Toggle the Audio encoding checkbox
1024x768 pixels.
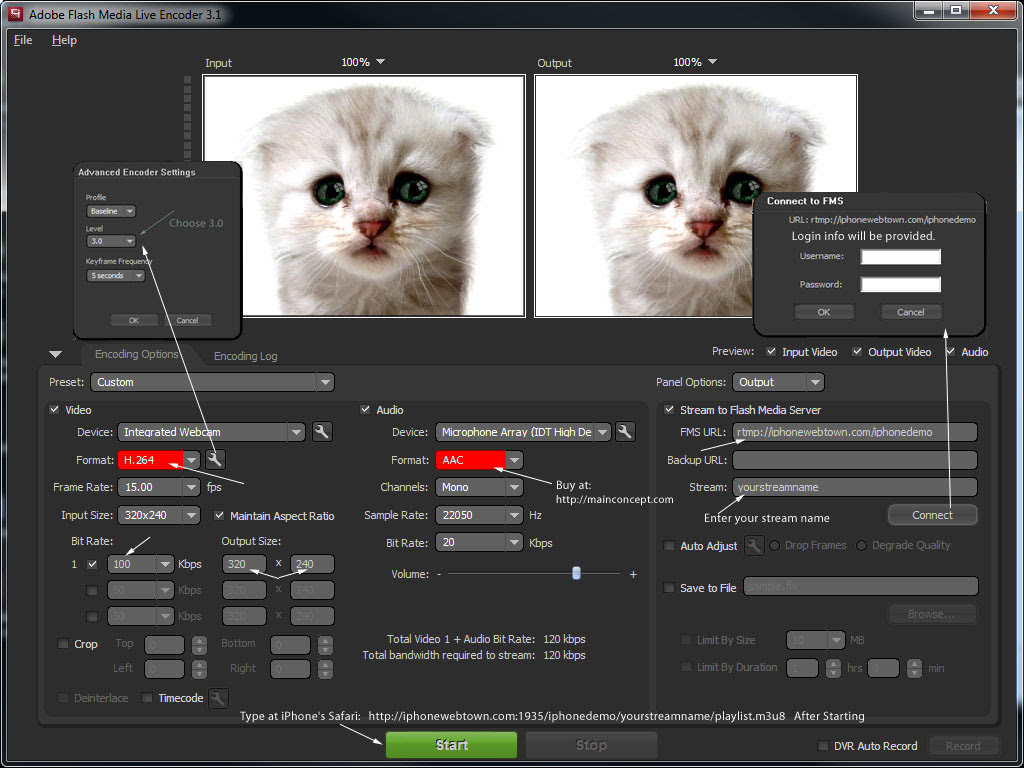click(365, 409)
